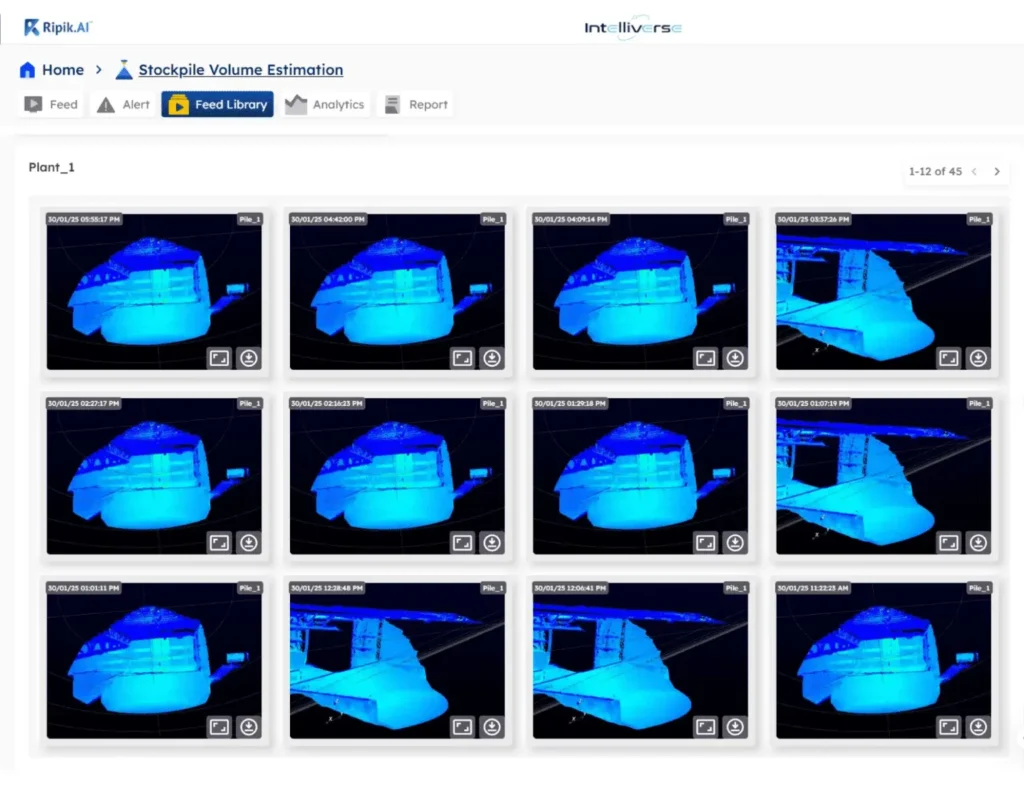This screenshot has width=1024, height=806.
Task: Select the Analytics tab
Action: coord(325,104)
